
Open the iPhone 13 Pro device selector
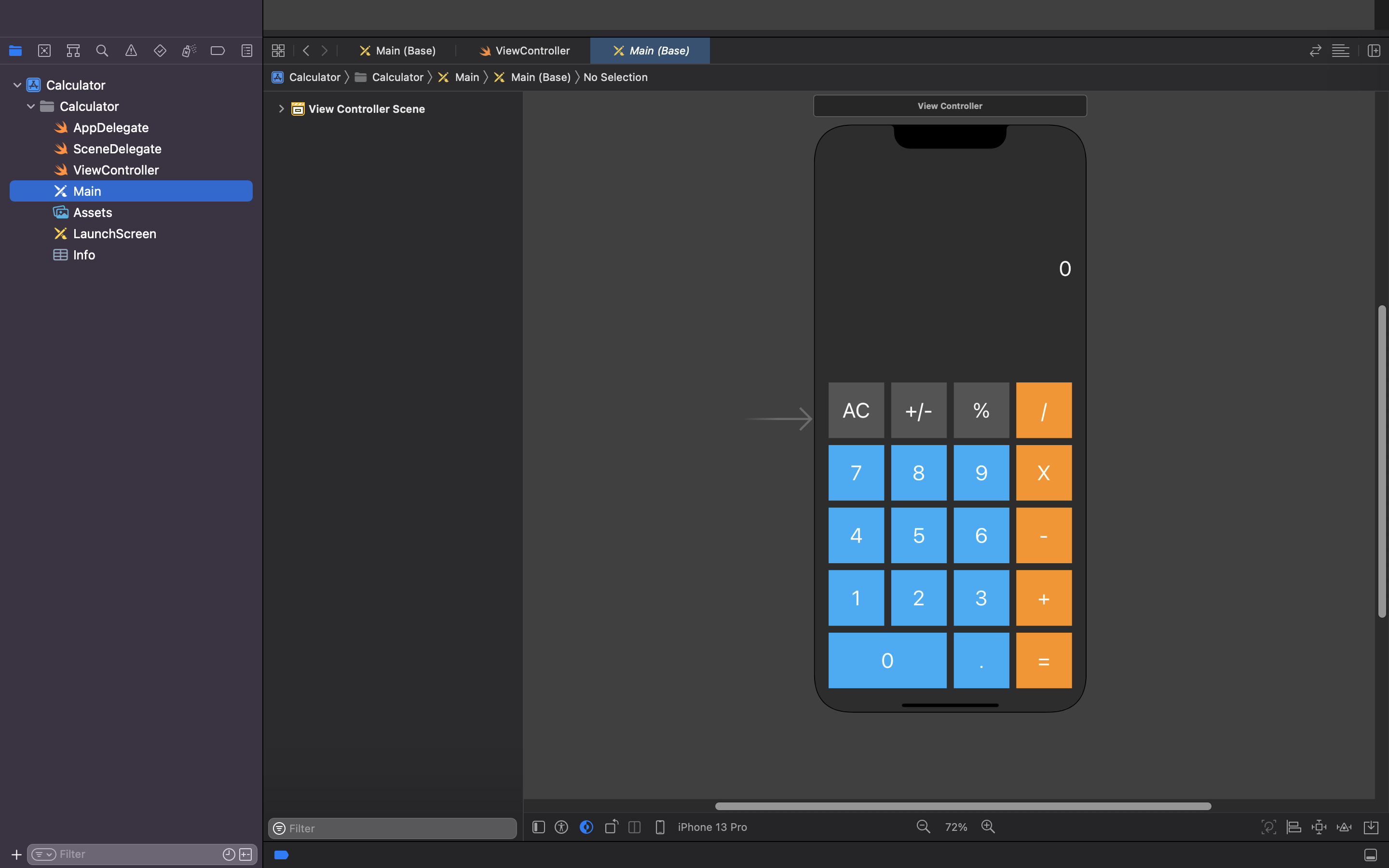[x=712, y=827]
